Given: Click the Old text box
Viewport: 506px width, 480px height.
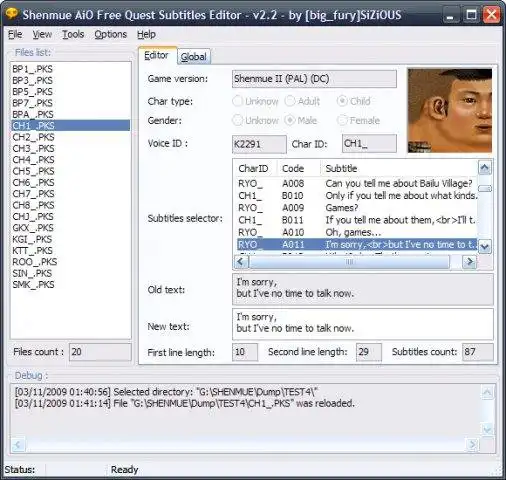Looking at the screenshot, I should tap(363, 289).
